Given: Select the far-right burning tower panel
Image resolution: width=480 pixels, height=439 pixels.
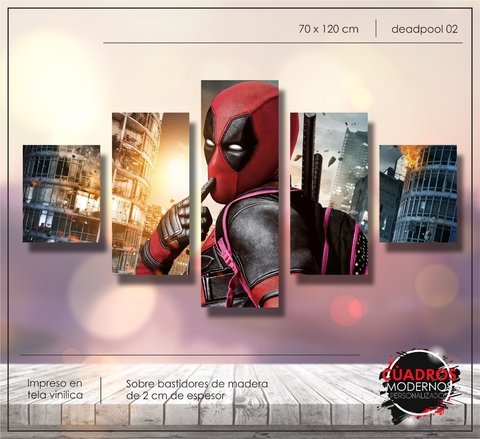Looking at the screenshot, I should click(x=418, y=194).
